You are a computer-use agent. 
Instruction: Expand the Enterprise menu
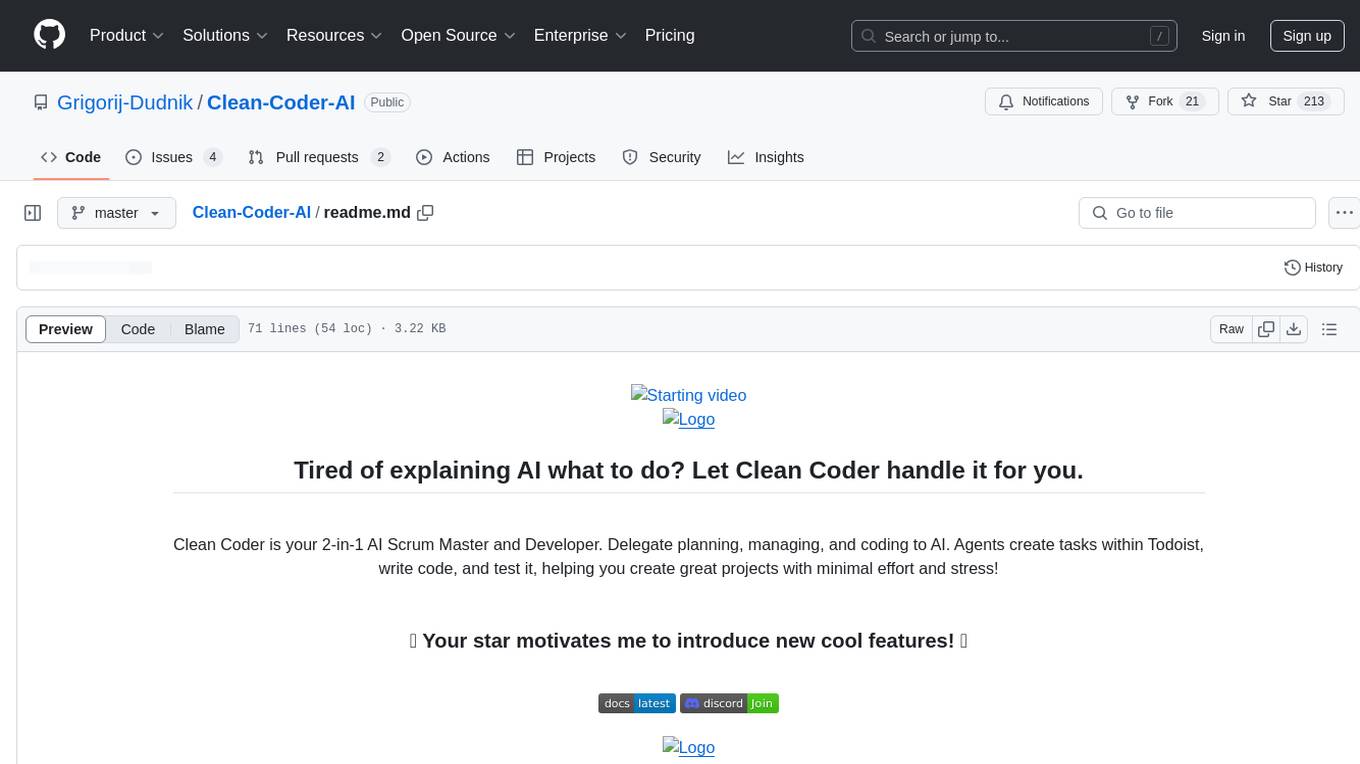pyautogui.click(x=580, y=35)
